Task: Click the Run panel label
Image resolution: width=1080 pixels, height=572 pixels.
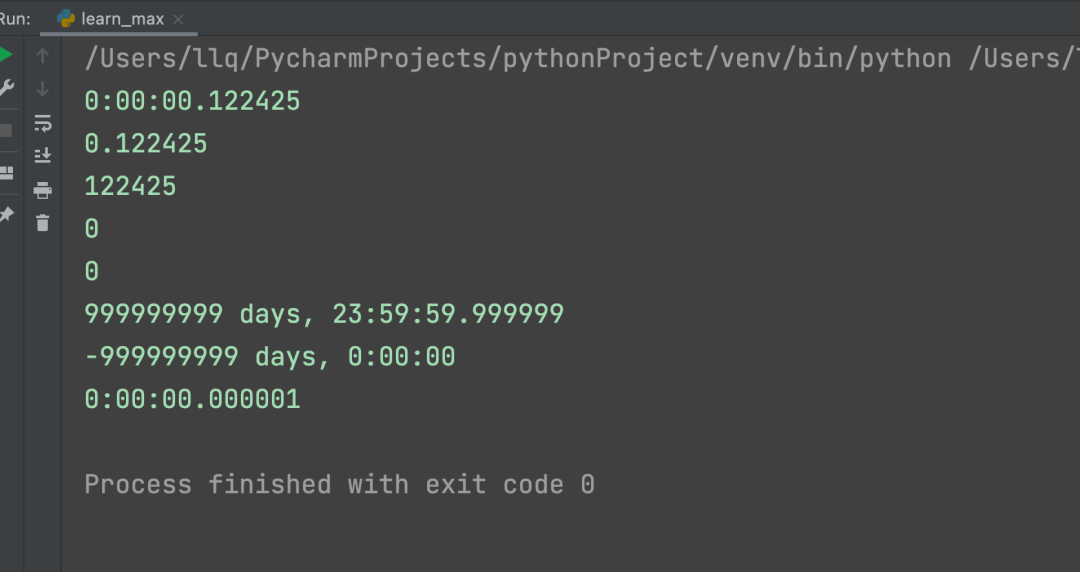Action: [x=15, y=19]
